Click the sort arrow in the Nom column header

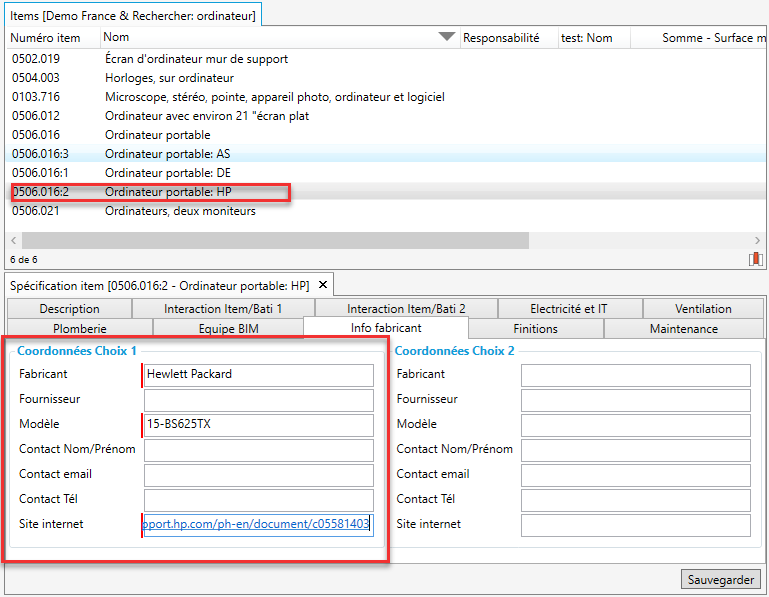446,38
